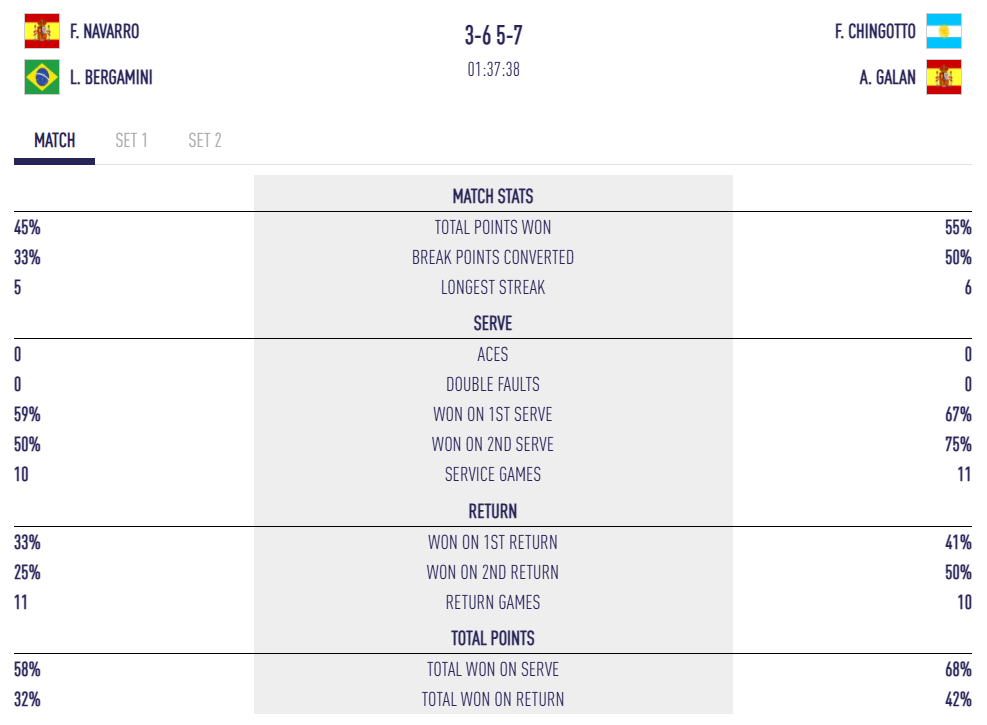Click the LONGEST STREAK row label
987x725 pixels.
(493, 287)
